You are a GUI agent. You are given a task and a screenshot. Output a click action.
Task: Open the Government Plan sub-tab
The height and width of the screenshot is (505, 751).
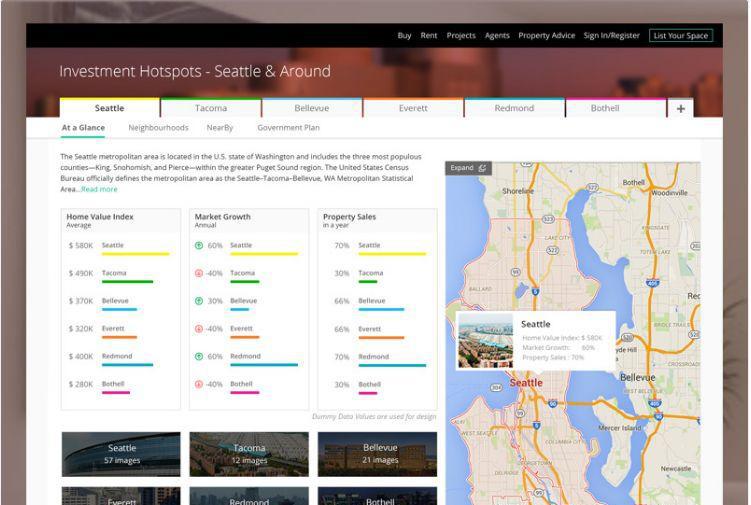click(x=288, y=128)
